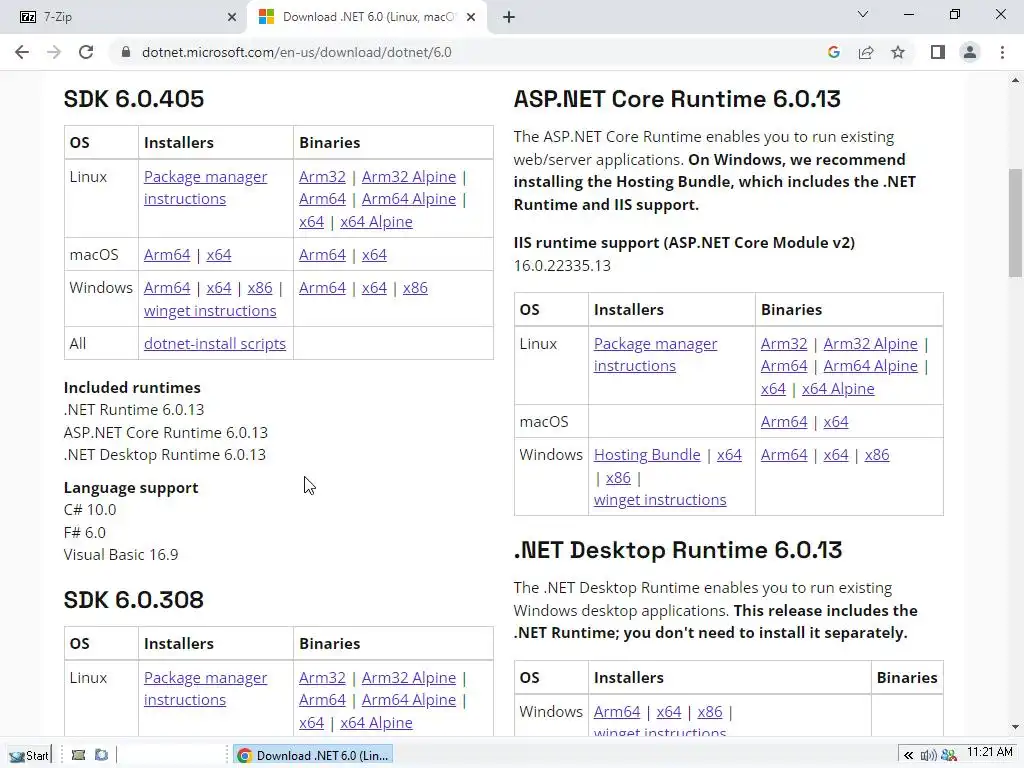Click the taskbar volume speaker icon
This screenshot has height=768, width=1024.
pos(926,755)
